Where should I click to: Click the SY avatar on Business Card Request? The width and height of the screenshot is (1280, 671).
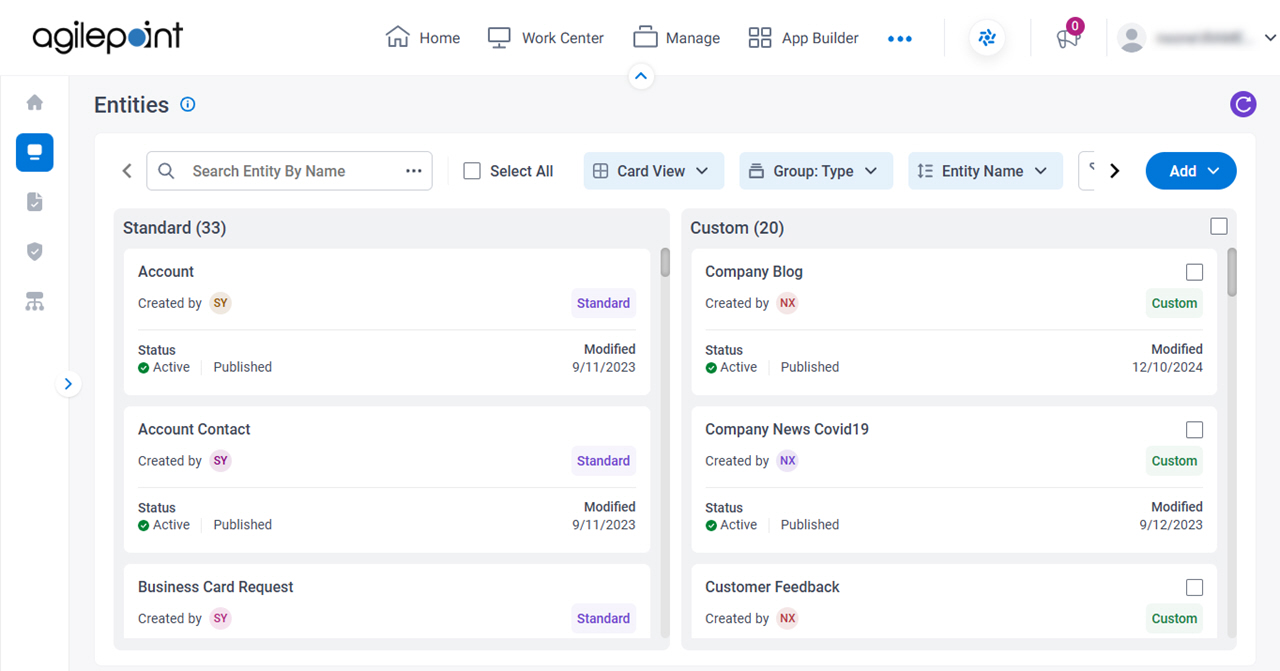[220, 618]
